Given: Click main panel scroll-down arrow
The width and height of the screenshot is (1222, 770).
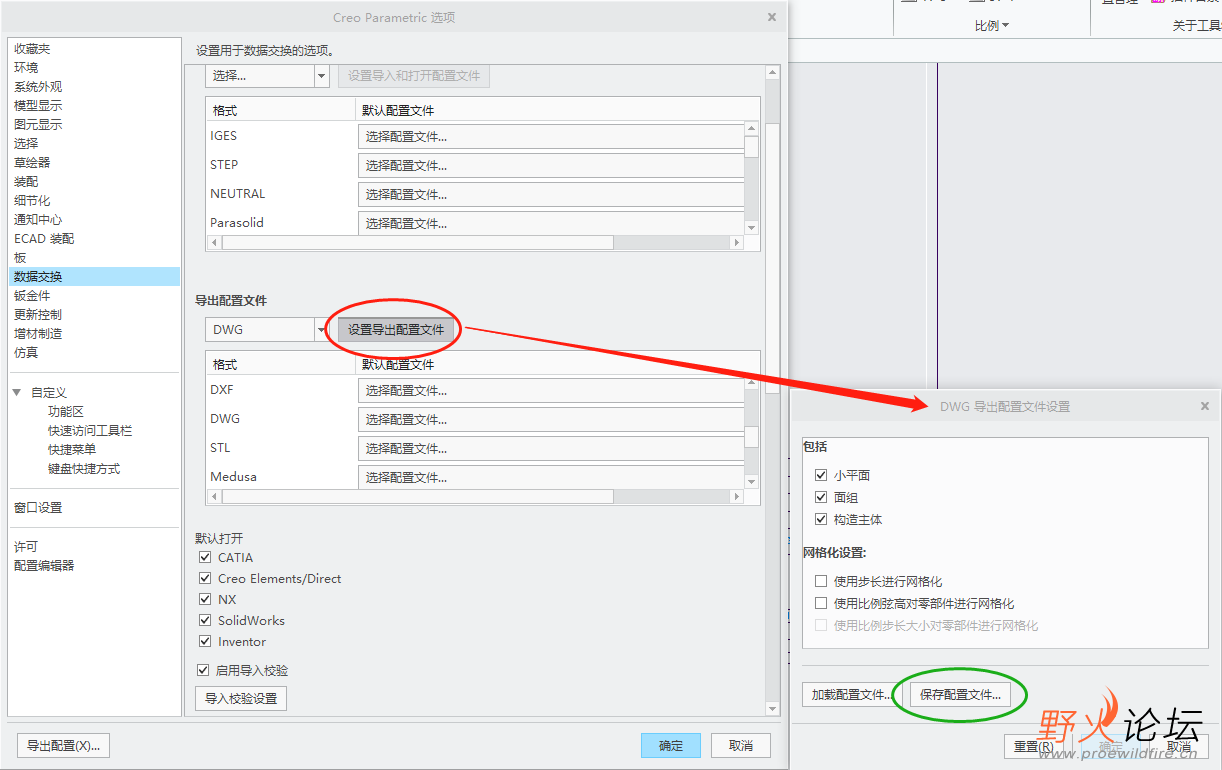Looking at the screenshot, I should [772, 709].
